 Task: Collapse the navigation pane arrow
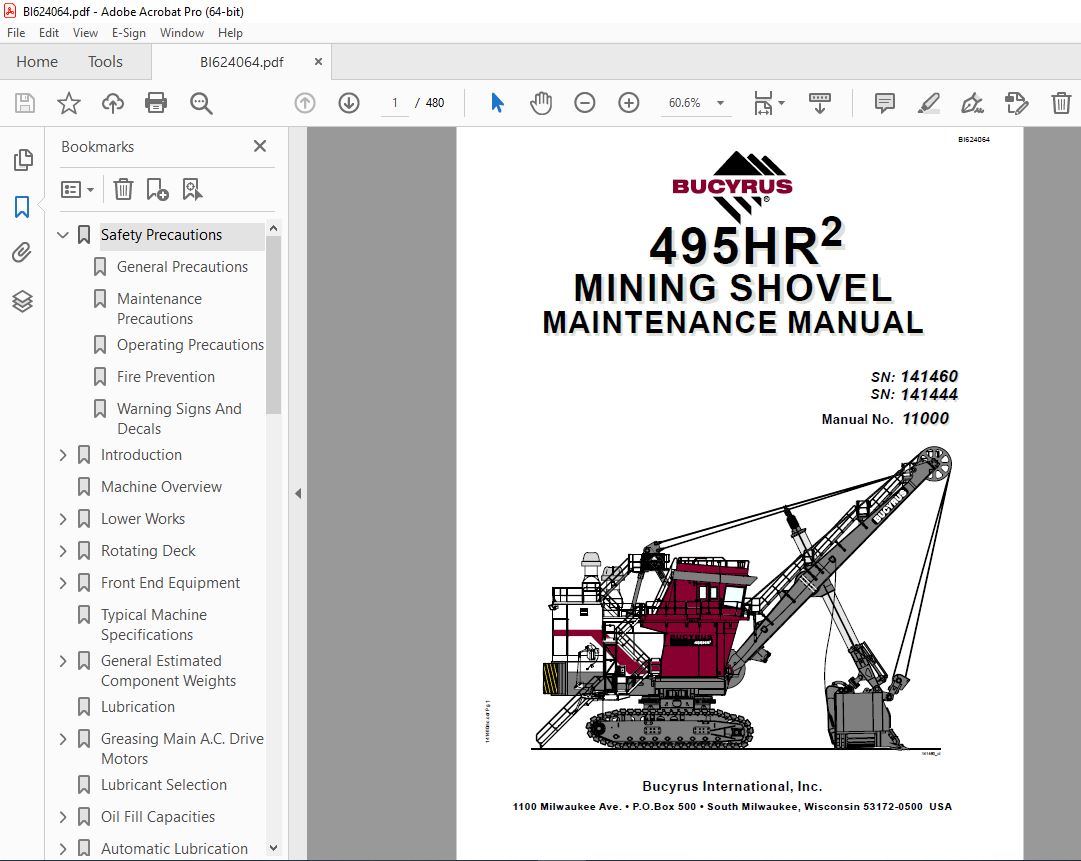coord(298,494)
